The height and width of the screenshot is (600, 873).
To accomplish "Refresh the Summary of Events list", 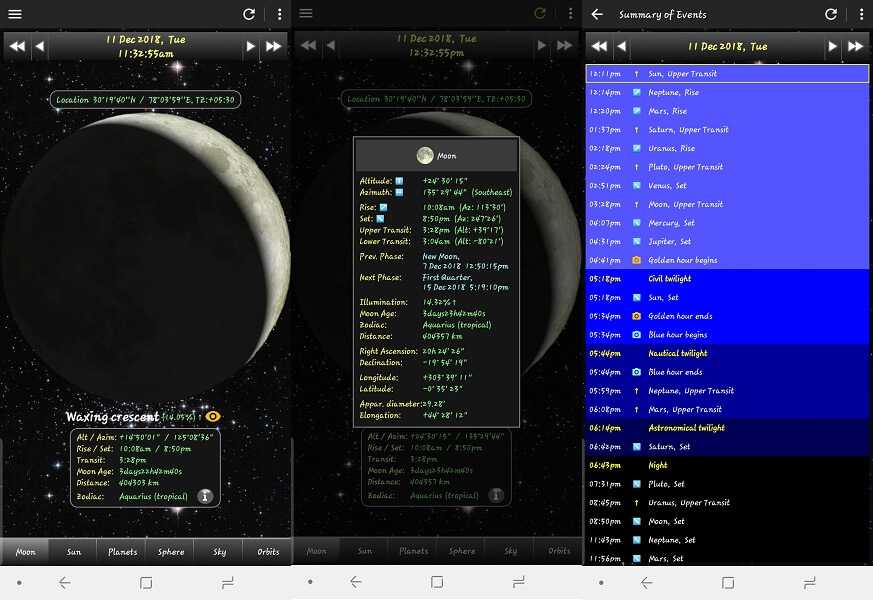I will [830, 14].
